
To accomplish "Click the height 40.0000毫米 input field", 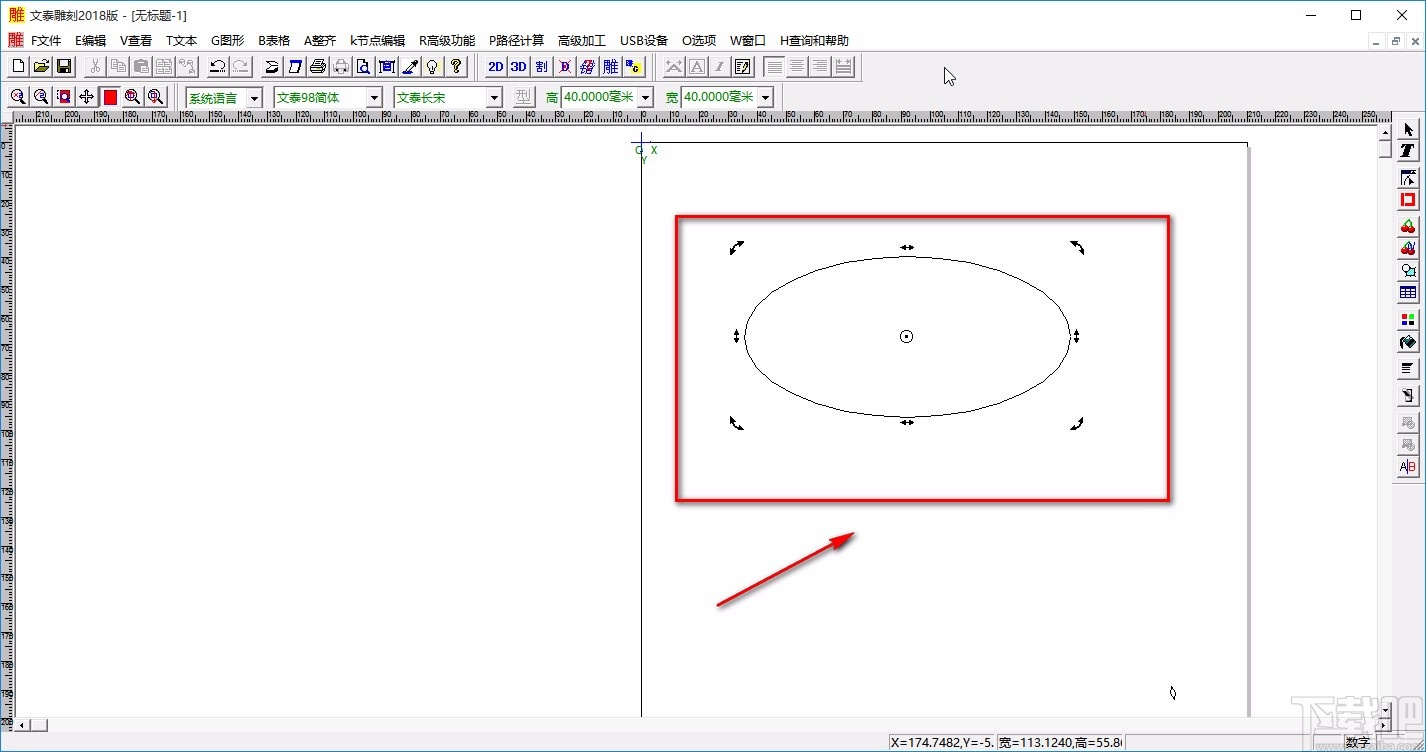I will tap(599, 98).
